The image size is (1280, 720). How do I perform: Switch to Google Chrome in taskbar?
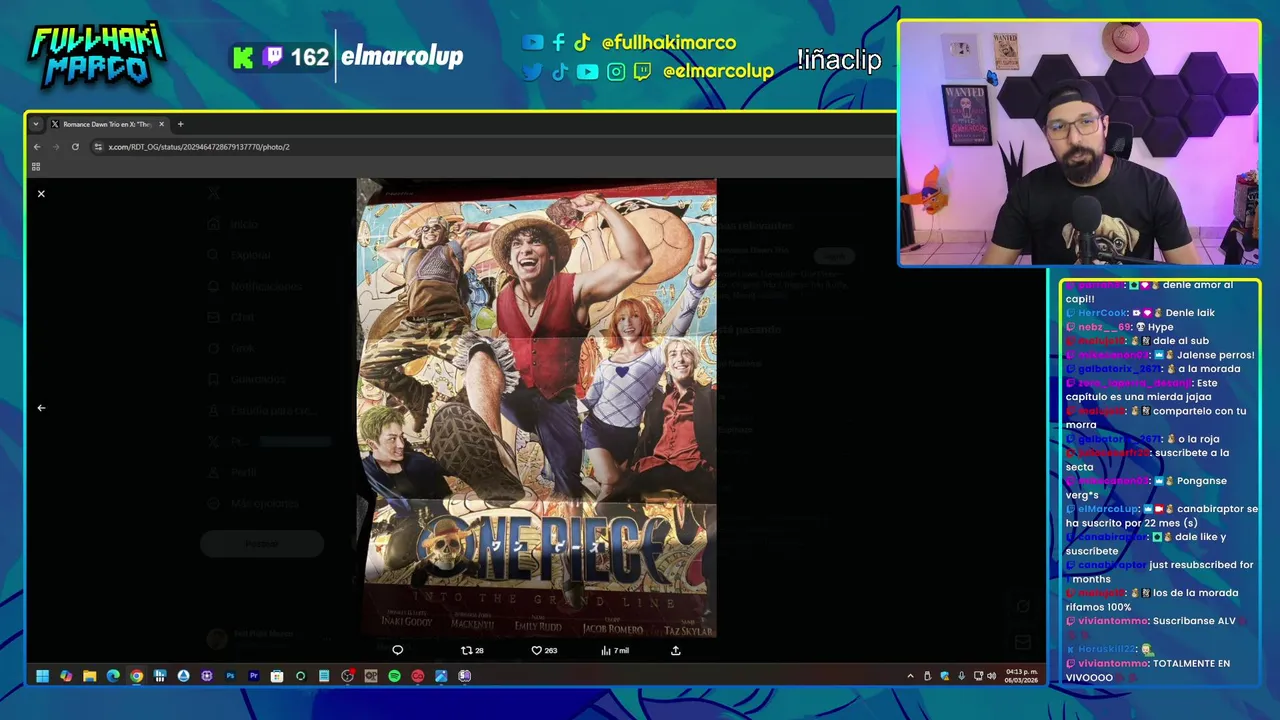point(136,676)
